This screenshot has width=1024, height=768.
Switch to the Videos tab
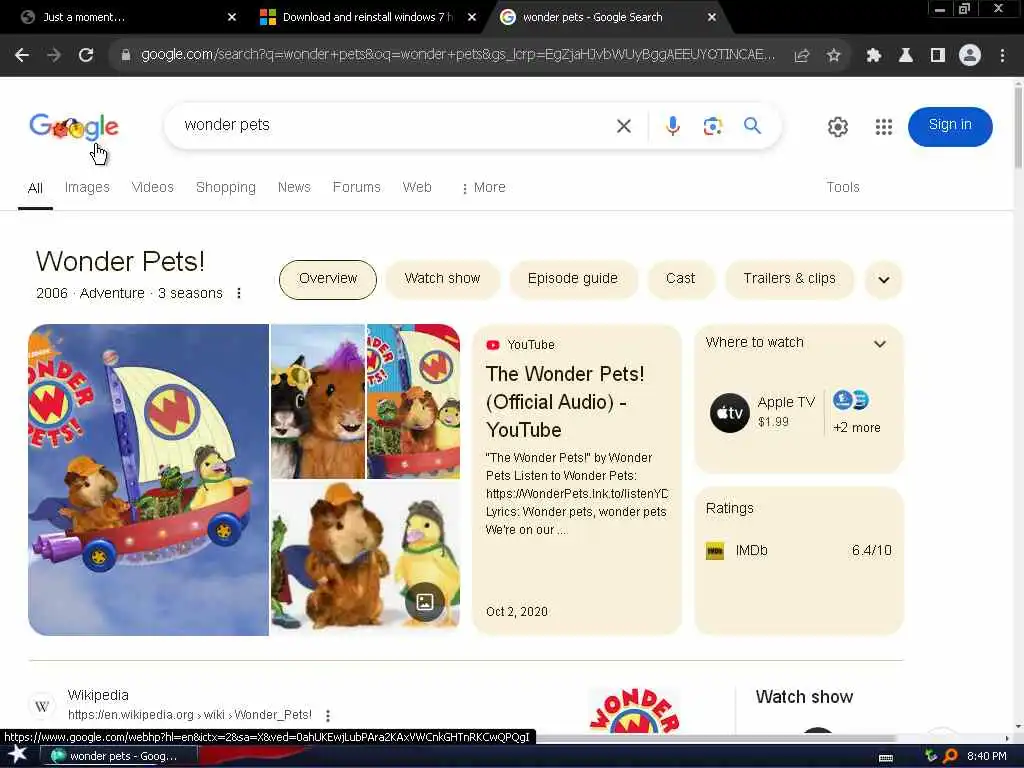152,187
